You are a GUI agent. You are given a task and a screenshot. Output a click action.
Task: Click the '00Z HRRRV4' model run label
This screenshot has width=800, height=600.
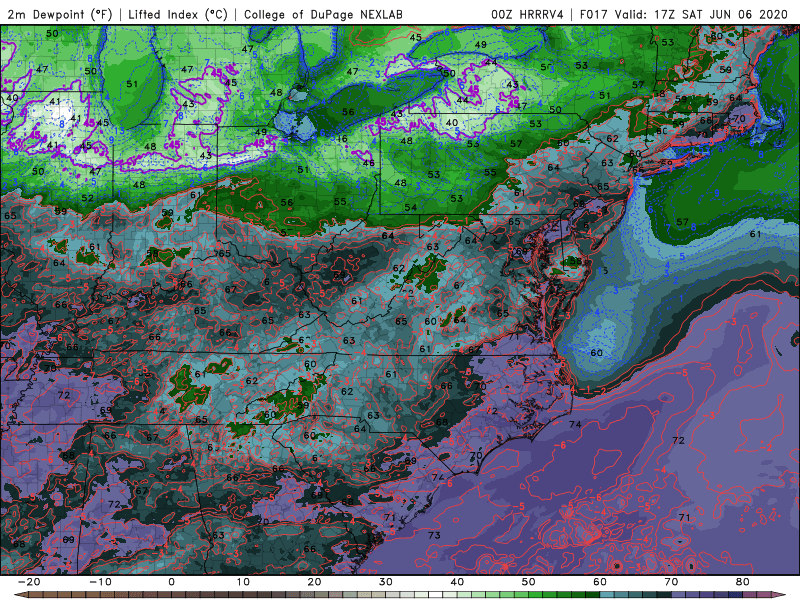[527, 14]
